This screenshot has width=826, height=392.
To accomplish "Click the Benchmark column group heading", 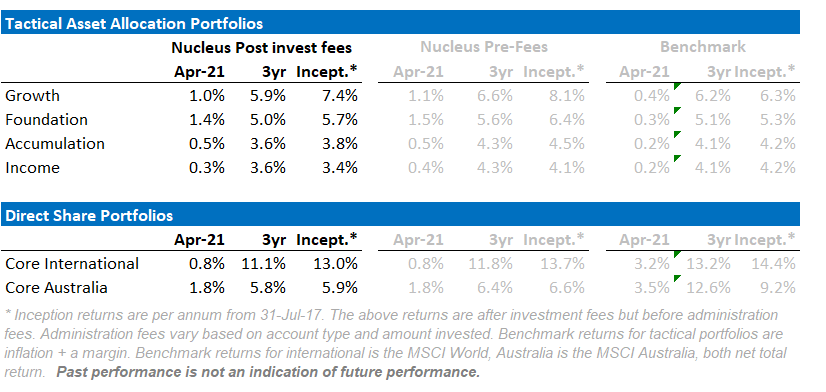I will point(703,47).
